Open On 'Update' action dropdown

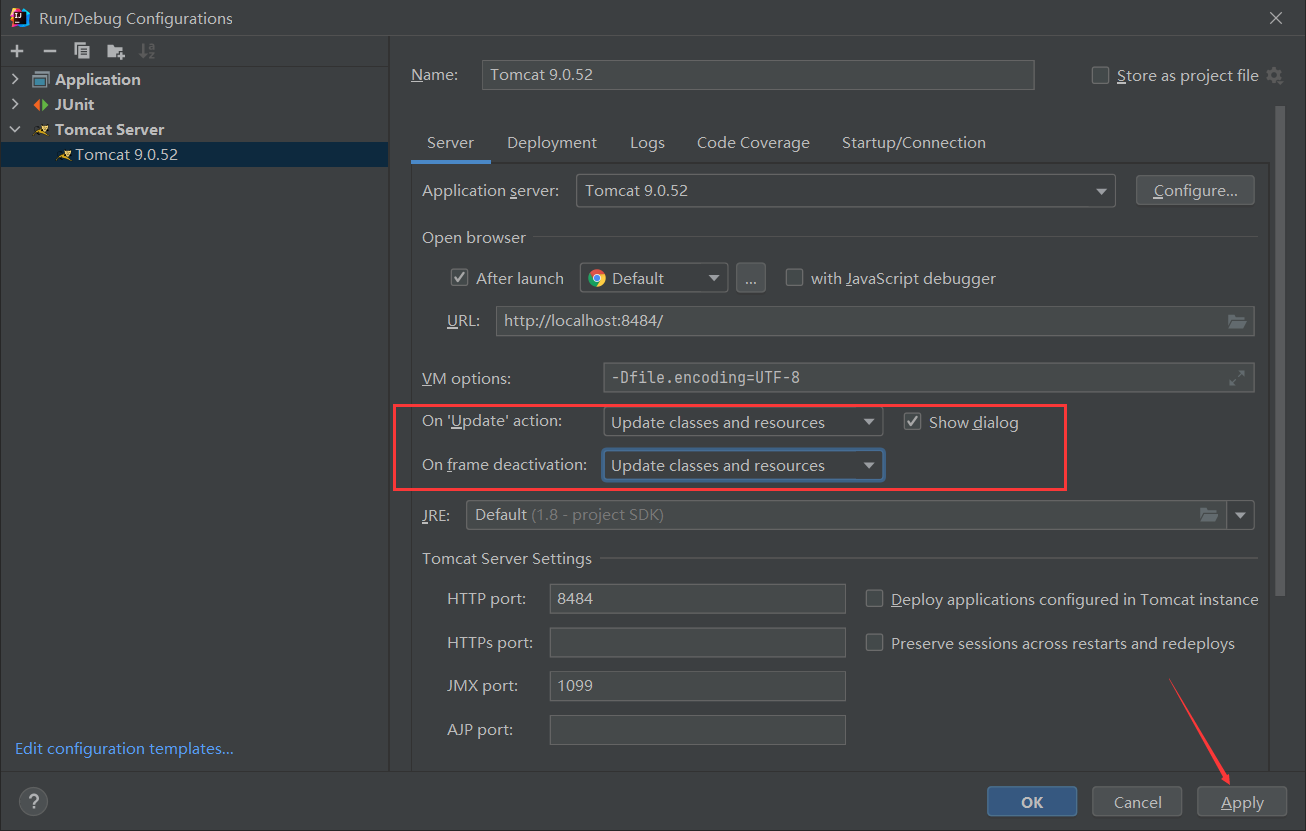pos(743,422)
